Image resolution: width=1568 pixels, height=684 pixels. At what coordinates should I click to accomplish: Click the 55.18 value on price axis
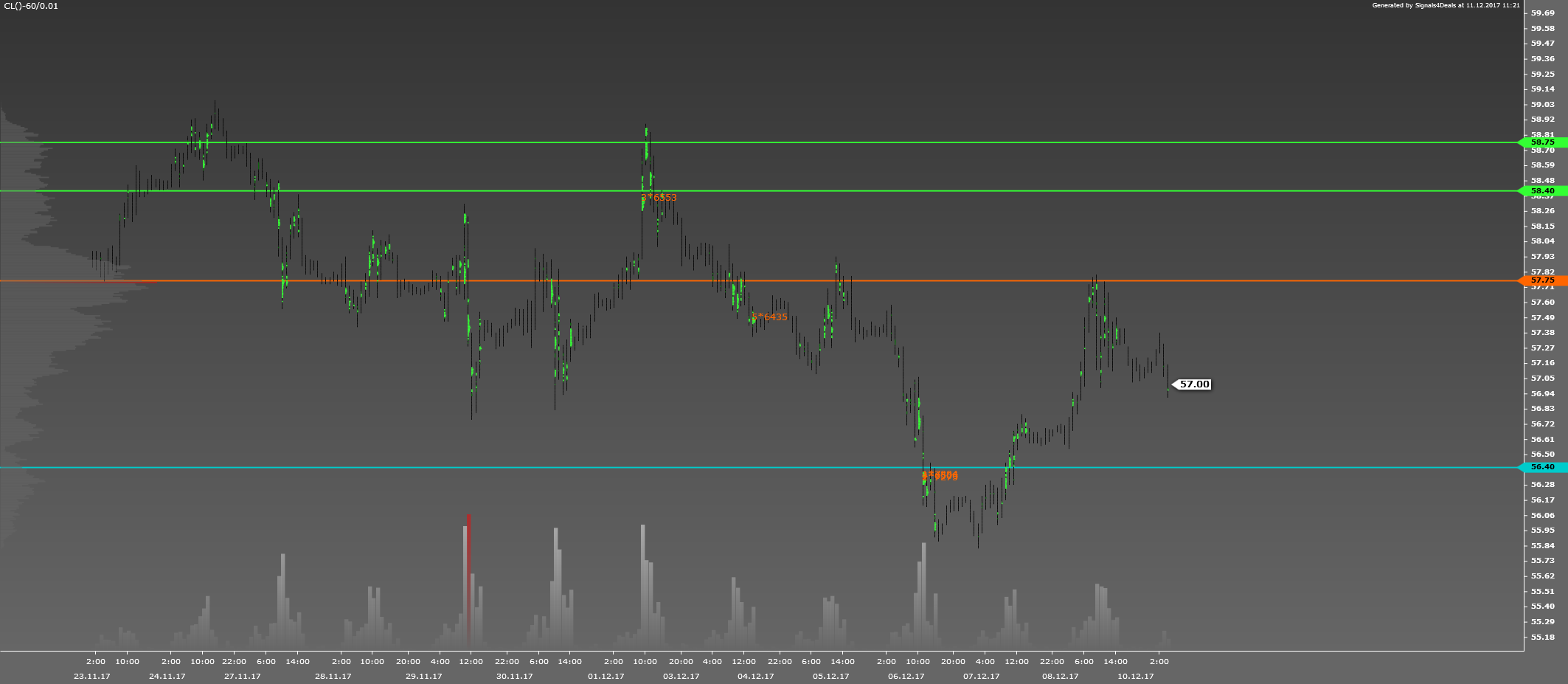tap(1542, 637)
